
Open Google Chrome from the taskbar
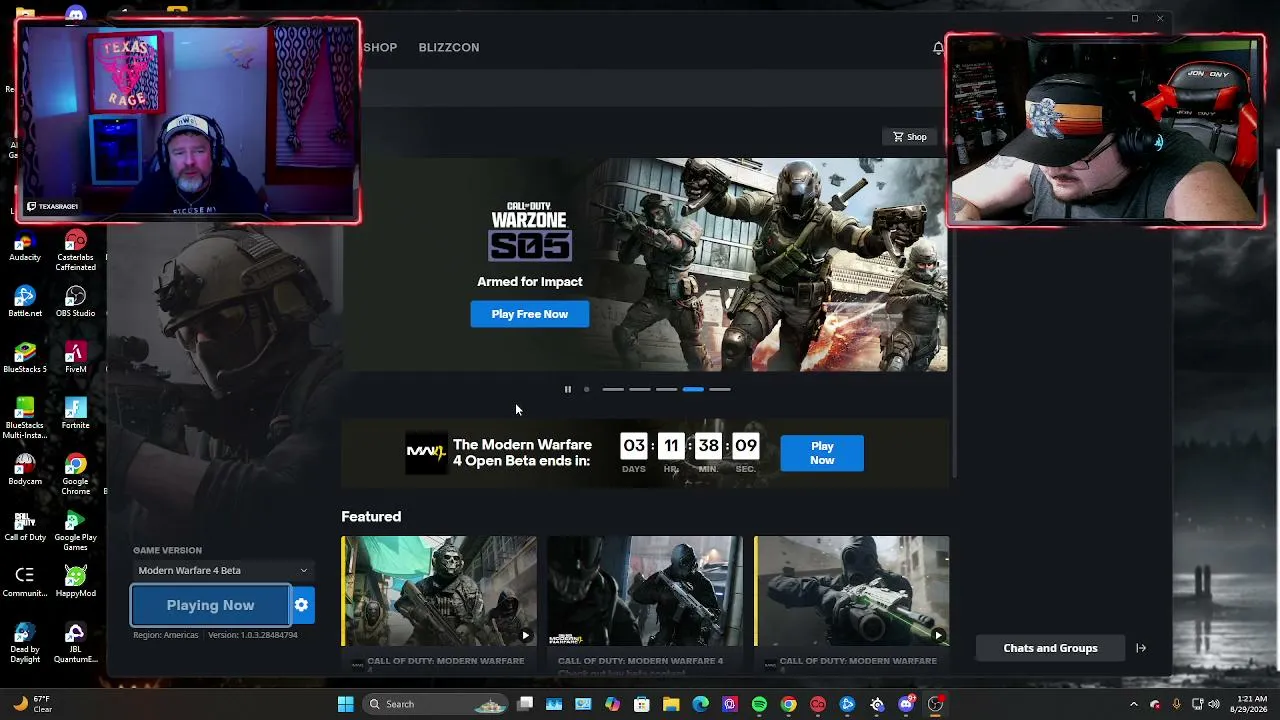[x=789, y=704]
